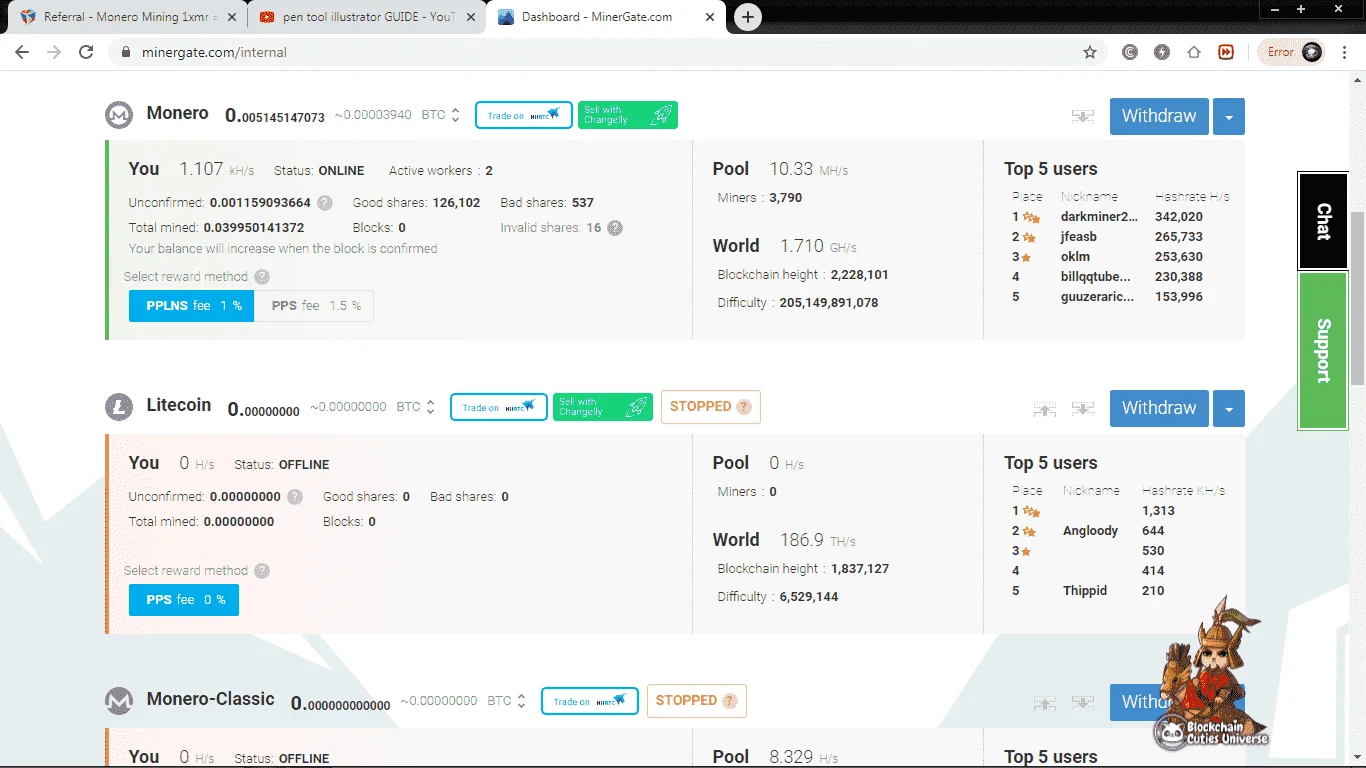The image size is (1366, 768).
Task: Click help icon beside Monero Invalid shares
Action: pos(615,227)
